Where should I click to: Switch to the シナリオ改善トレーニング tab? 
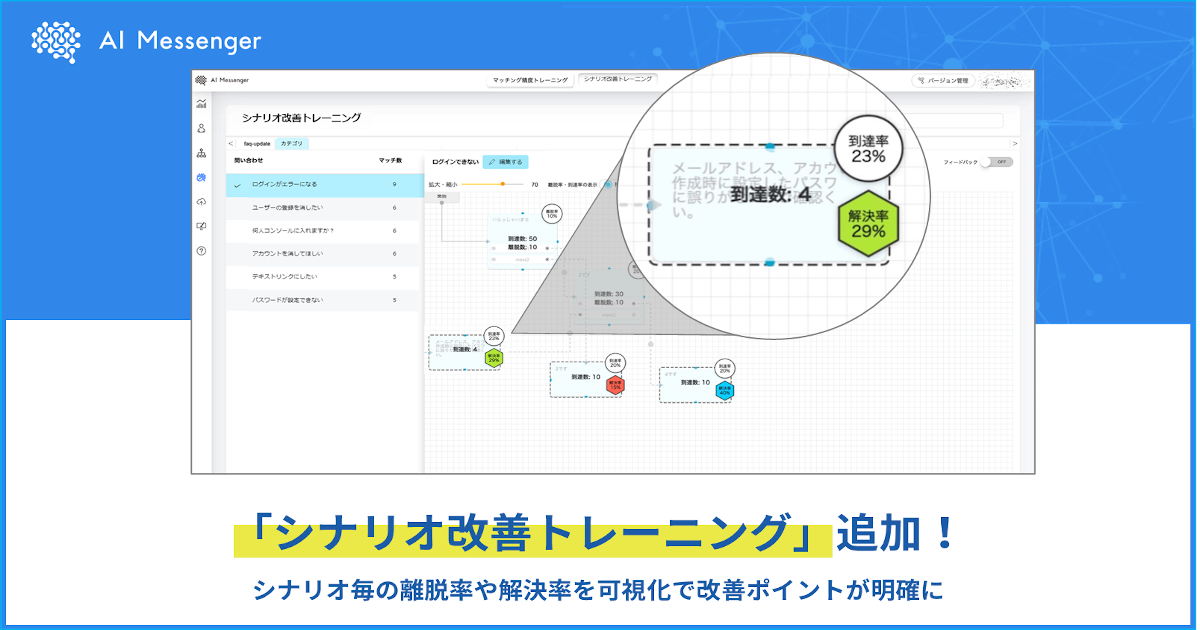[x=618, y=79]
